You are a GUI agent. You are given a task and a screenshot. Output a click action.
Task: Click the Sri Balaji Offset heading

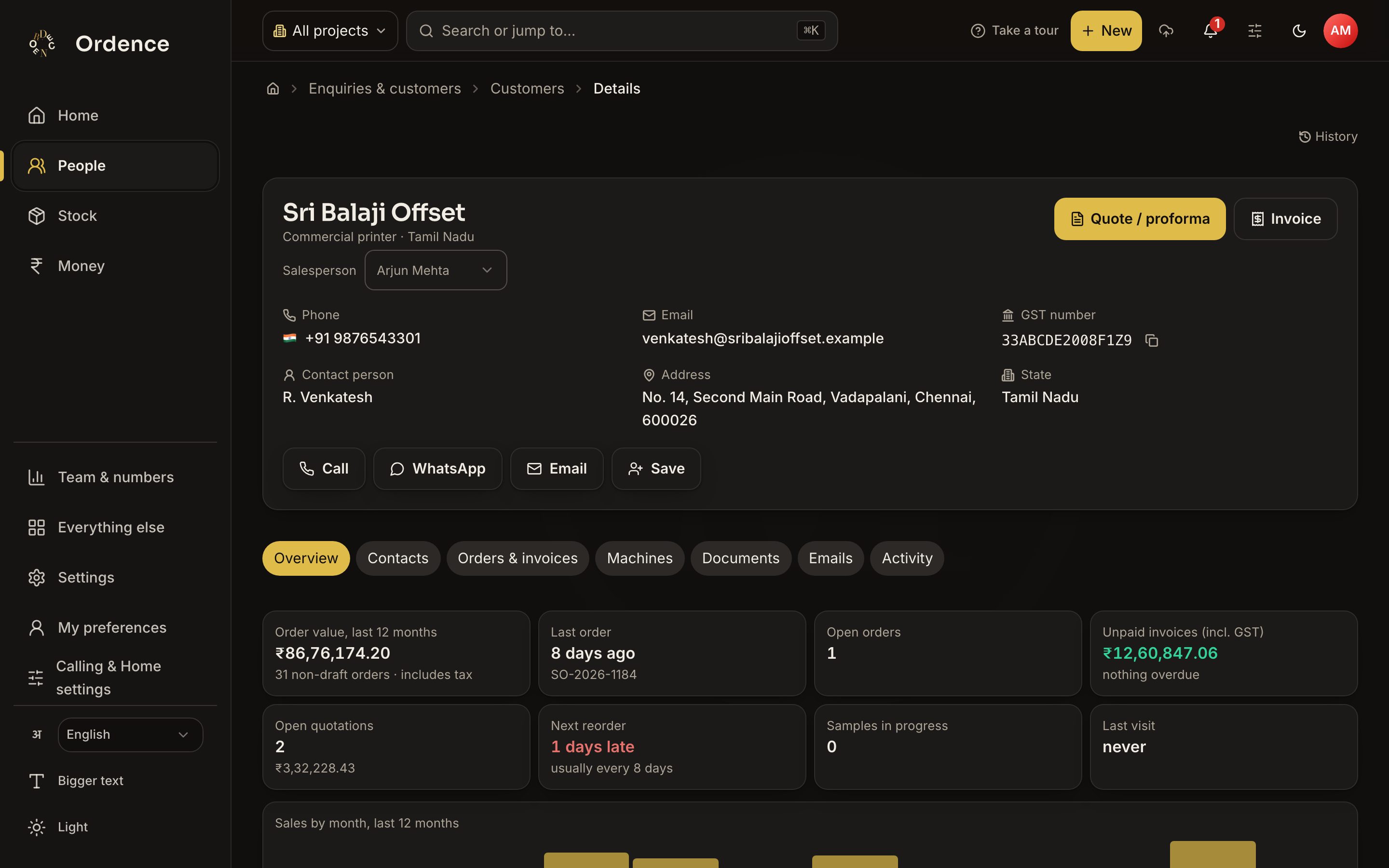pos(374,212)
